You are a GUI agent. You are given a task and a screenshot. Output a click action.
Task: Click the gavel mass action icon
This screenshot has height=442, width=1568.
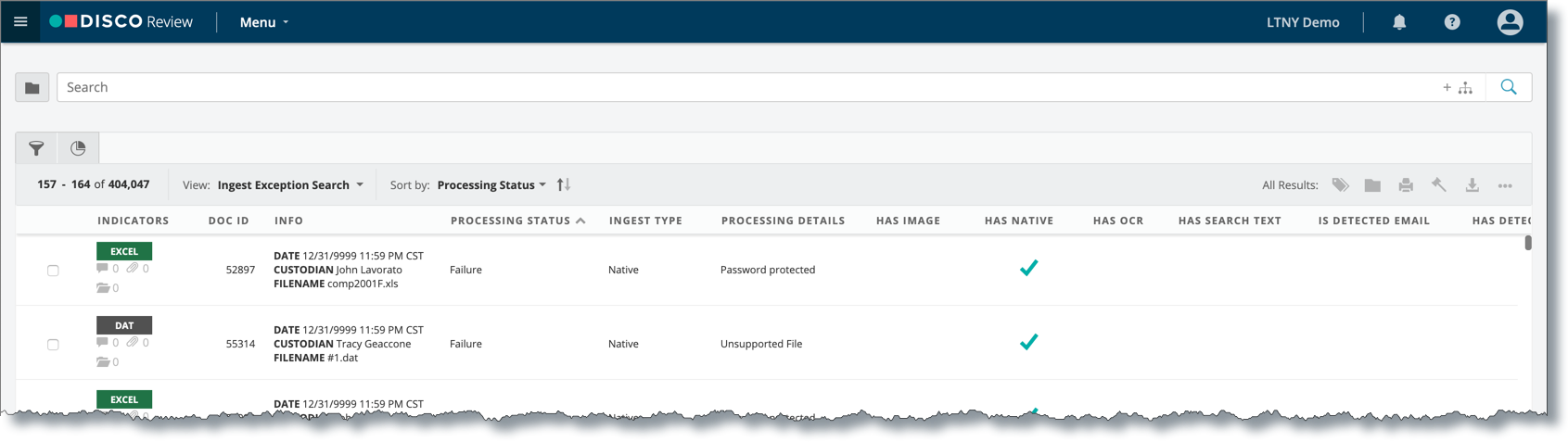1438,184
